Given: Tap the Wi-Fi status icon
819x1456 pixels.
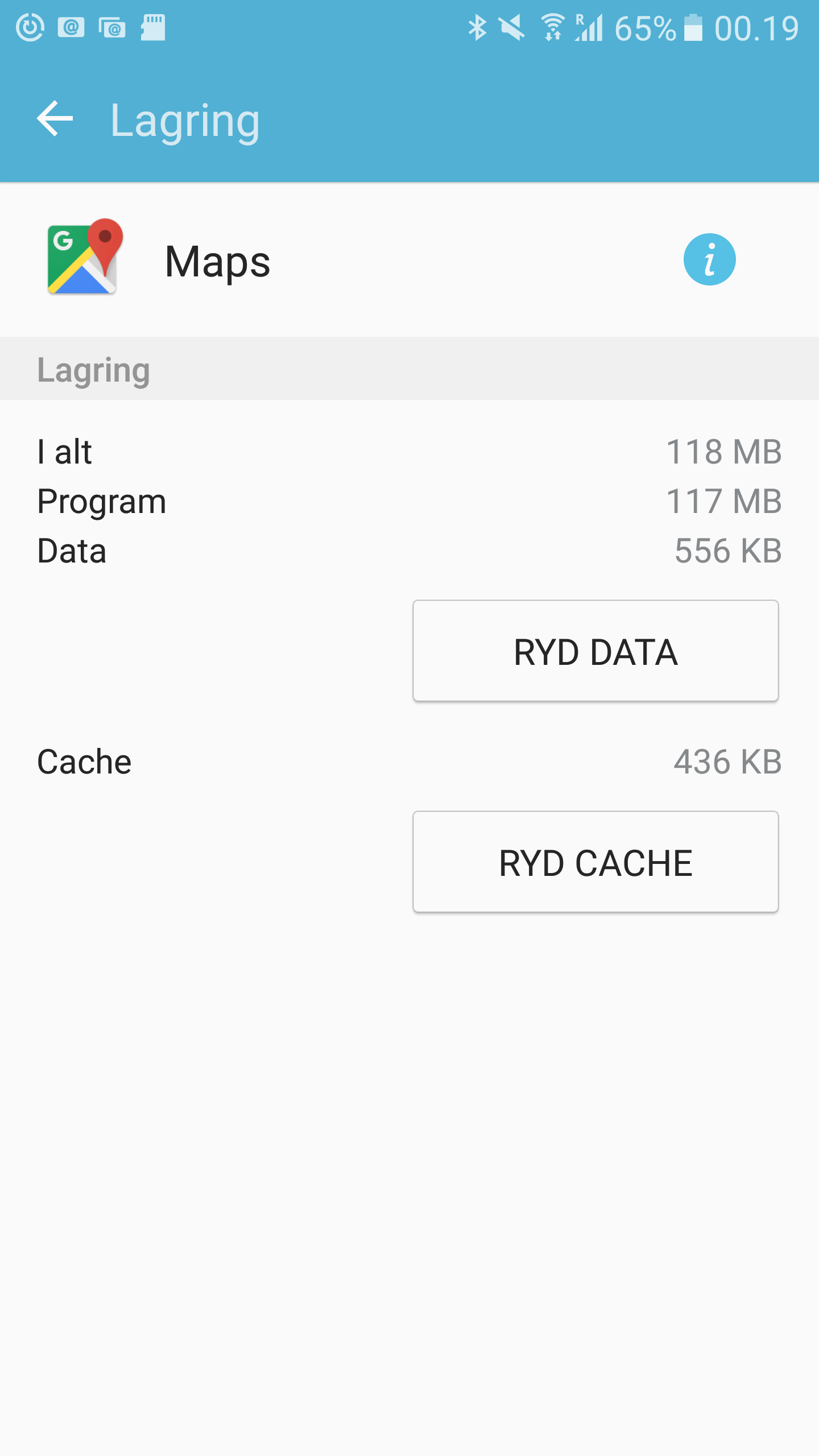Looking at the screenshot, I should pyautogui.click(x=552, y=28).
